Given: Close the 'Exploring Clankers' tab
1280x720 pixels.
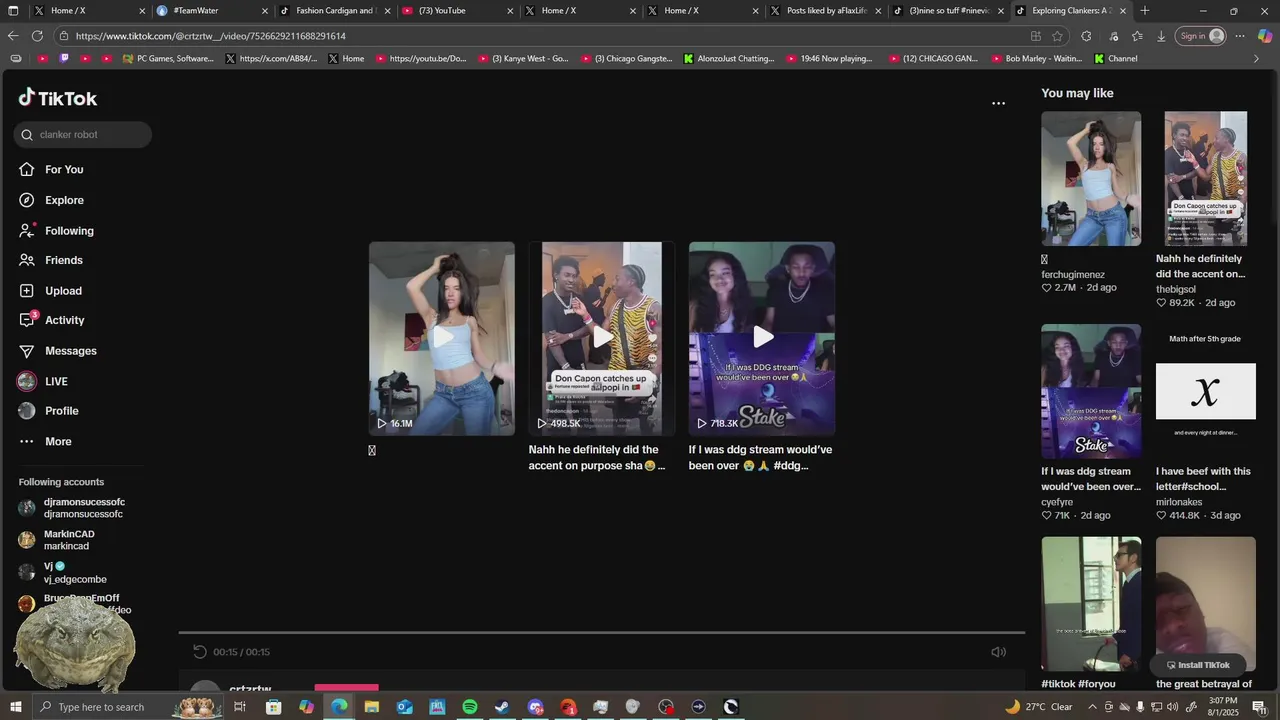Looking at the screenshot, I should (x=1123, y=11).
